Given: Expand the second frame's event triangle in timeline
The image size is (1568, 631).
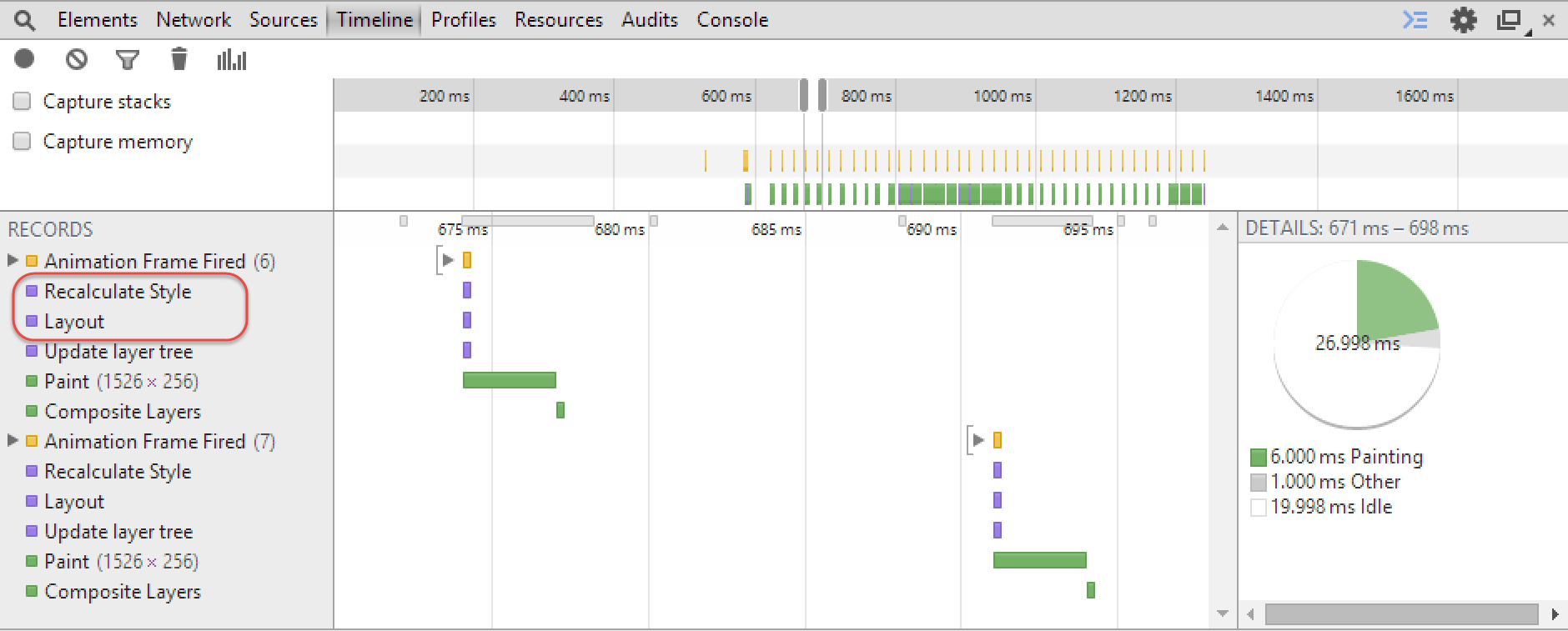Looking at the screenshot, I should (978, 440).
